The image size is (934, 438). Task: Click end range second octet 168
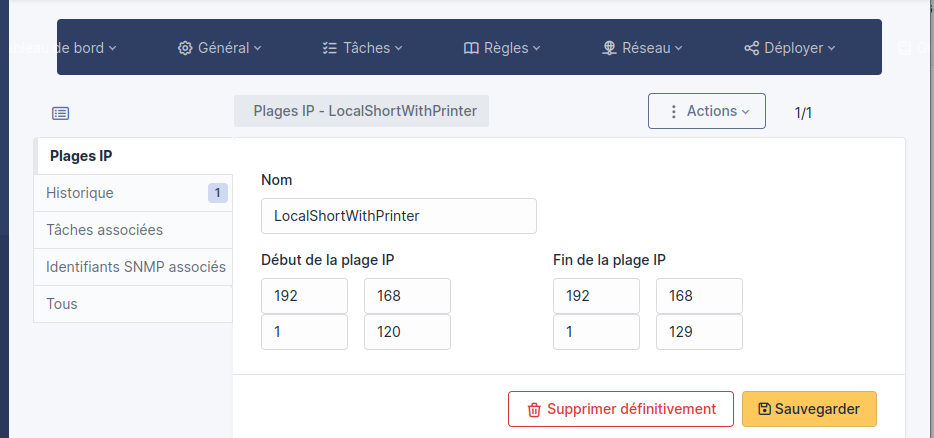coord(699,296)
